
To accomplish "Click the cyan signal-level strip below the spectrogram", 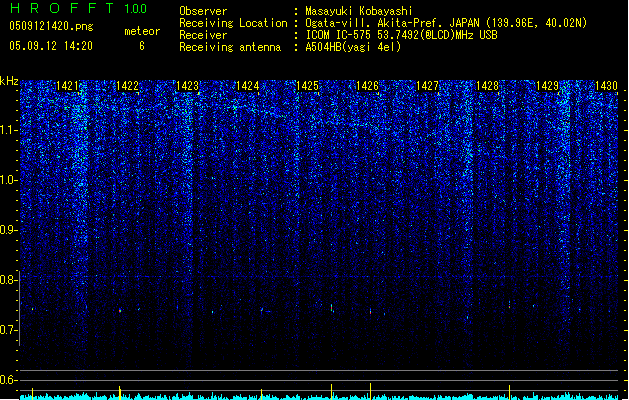I will coord(319,397).
